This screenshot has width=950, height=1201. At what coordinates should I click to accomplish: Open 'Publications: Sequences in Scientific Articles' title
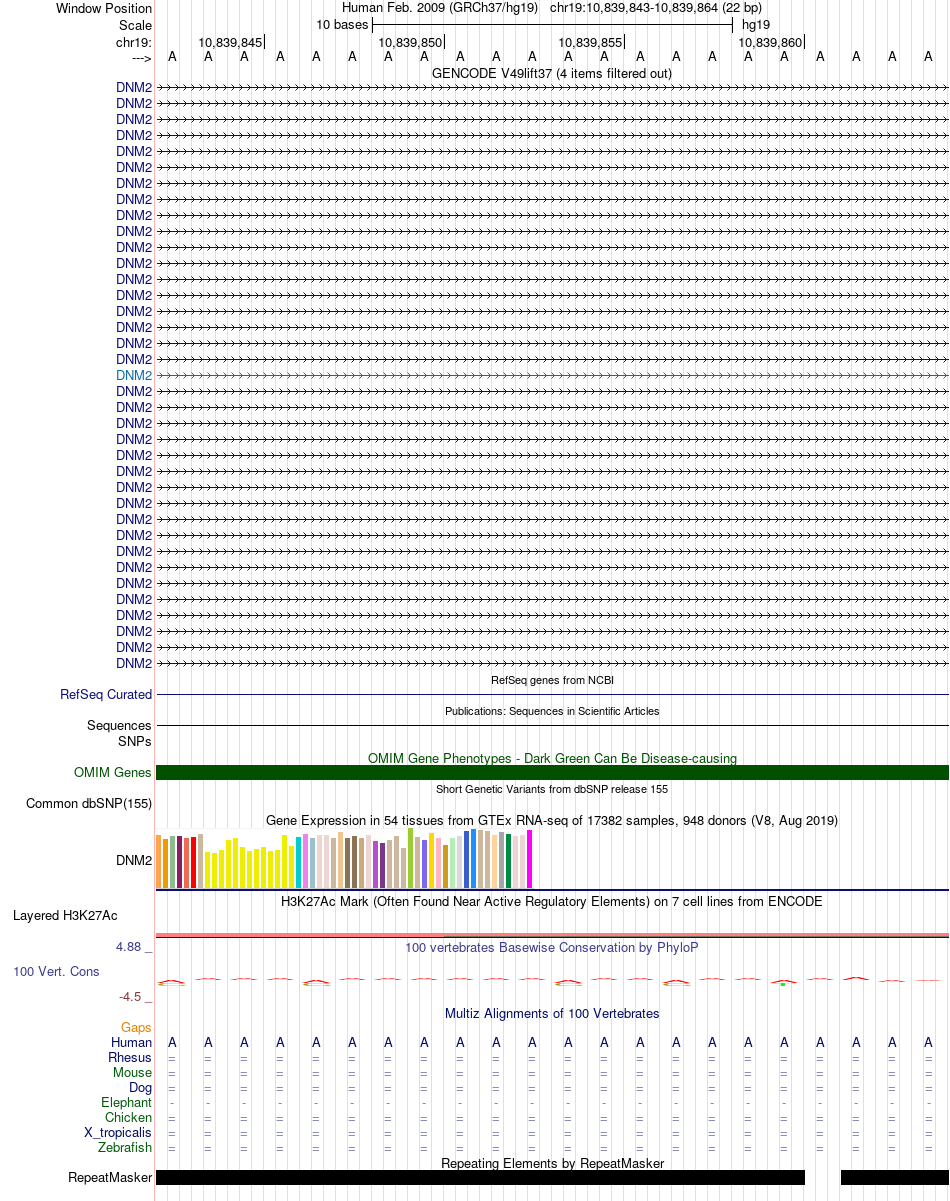point(552,711)
